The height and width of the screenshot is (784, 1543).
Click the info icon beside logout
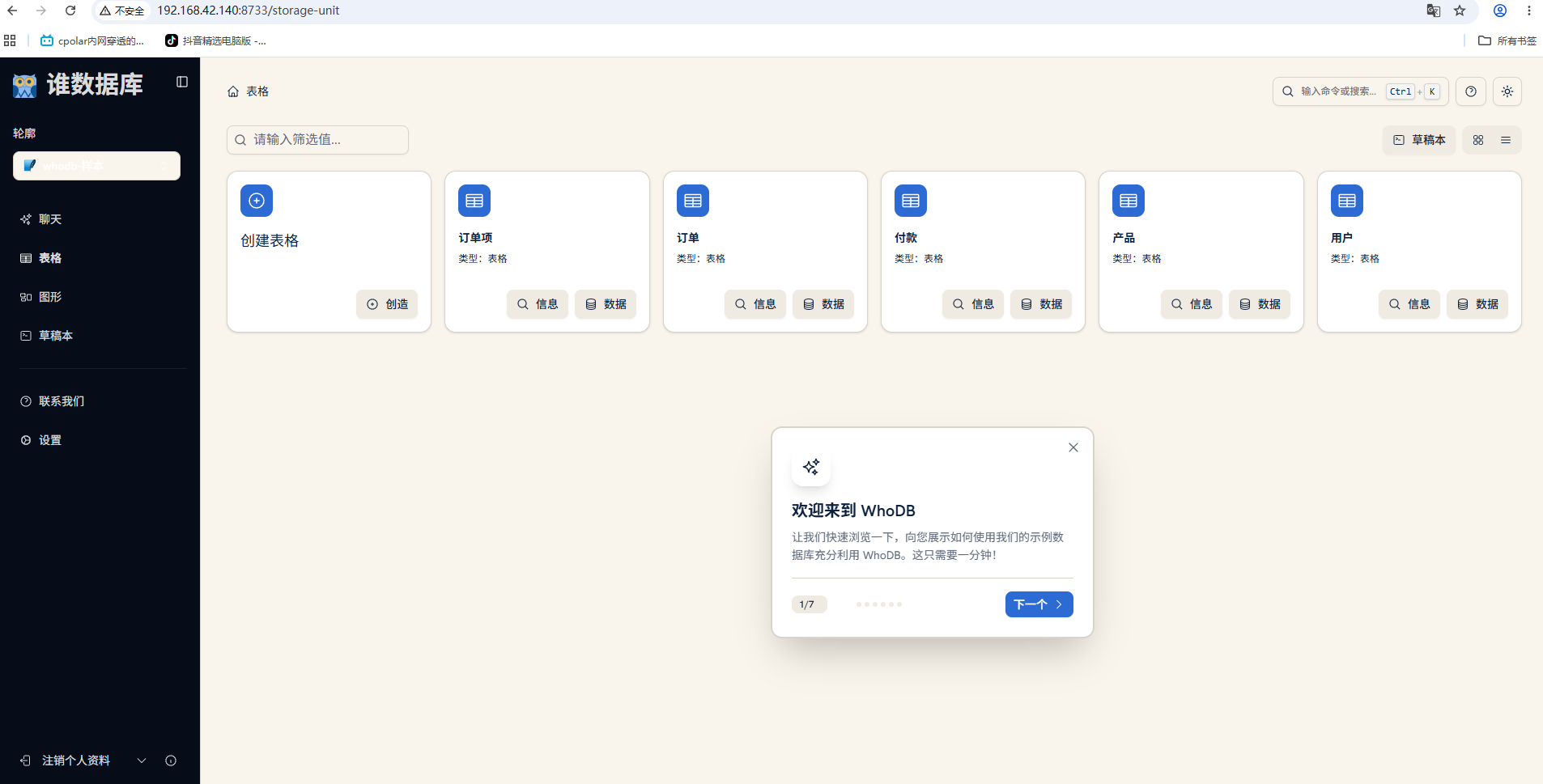tap(171, 761)
